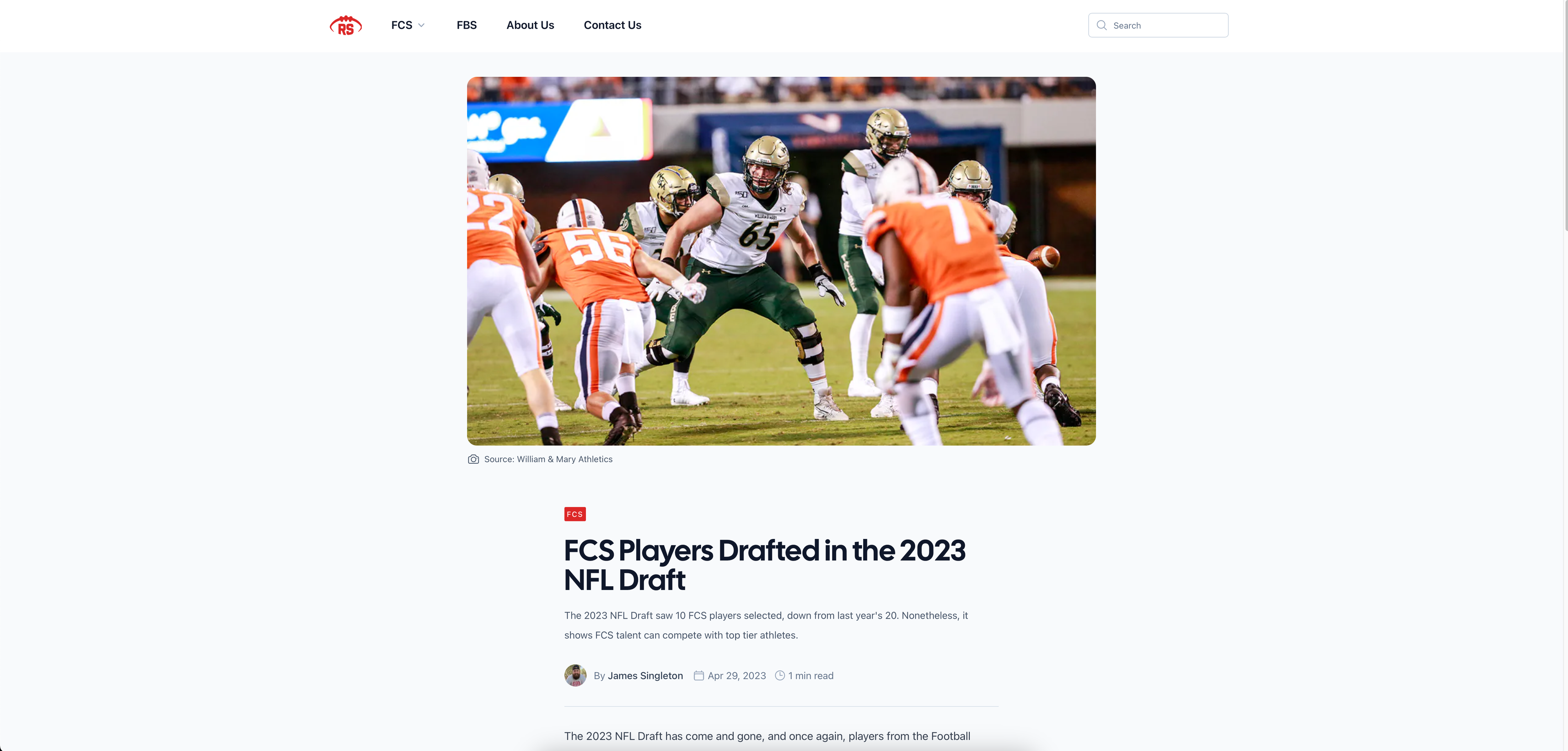Open the About Us page

tap(530, 25)
